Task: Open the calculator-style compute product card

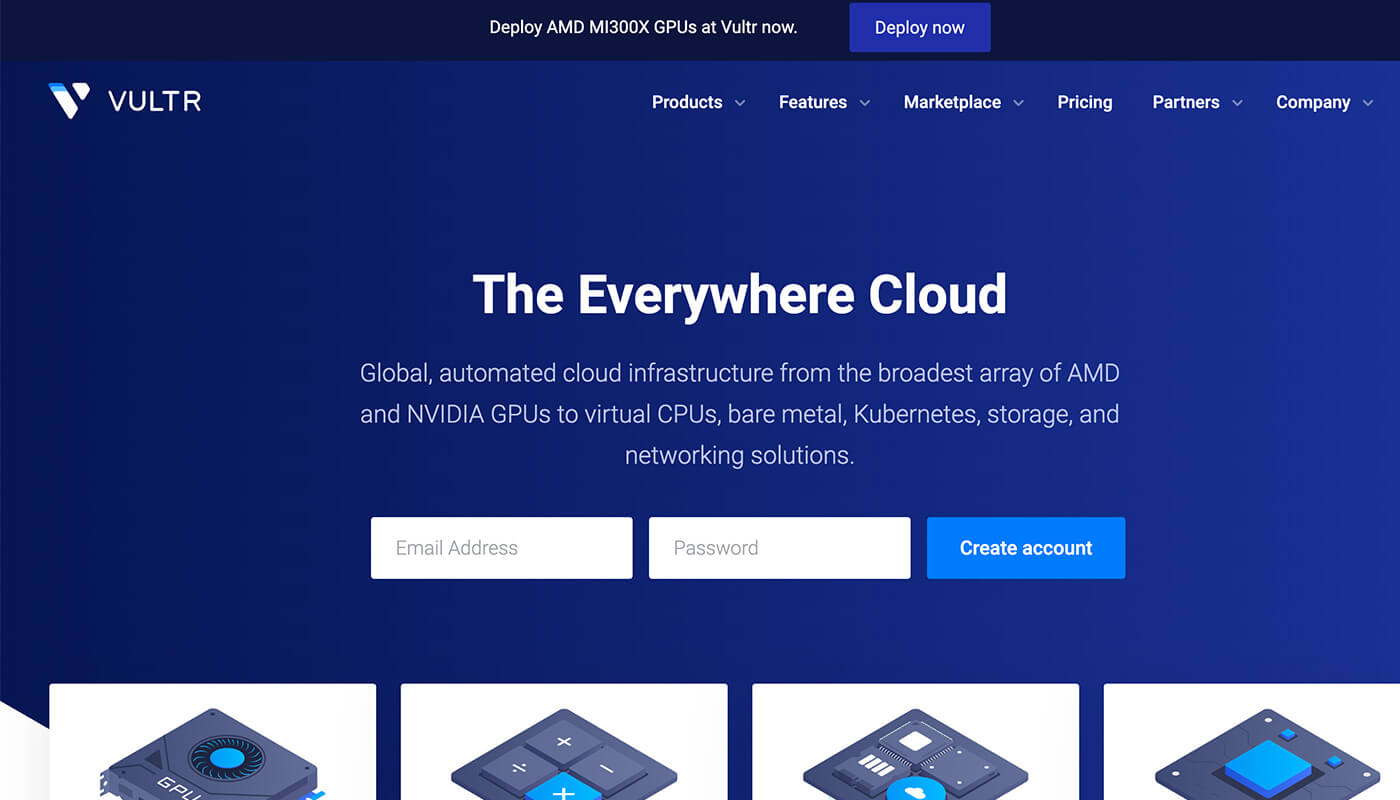Action: [564, 742]
